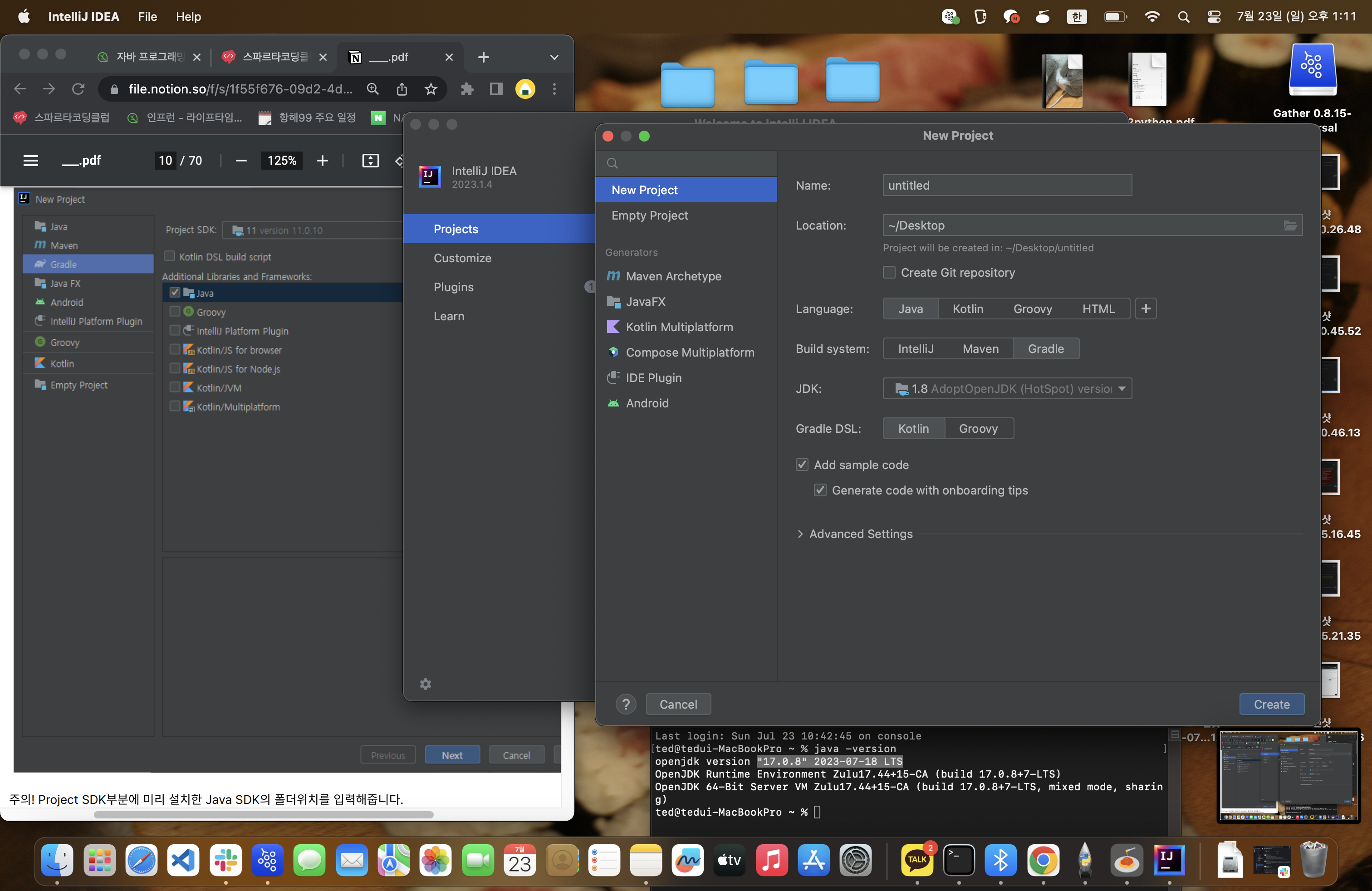Click the Chrome address bar URL
1372x891 pixels.
pos(240,89)
